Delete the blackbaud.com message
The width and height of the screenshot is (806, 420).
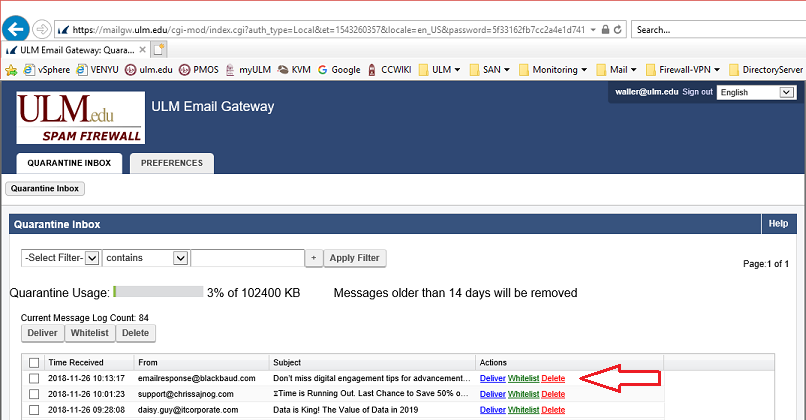553,378
